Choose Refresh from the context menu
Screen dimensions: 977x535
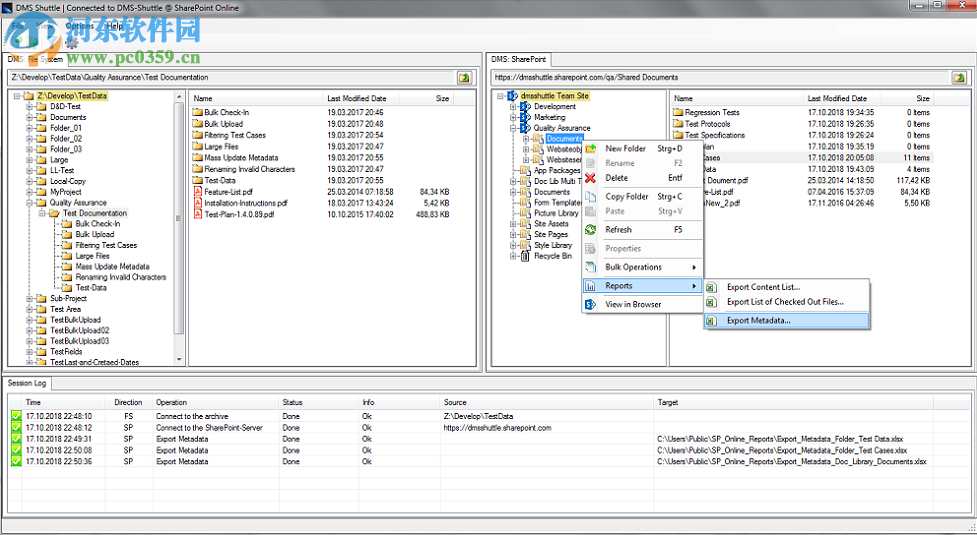click(x=642, y=229)
